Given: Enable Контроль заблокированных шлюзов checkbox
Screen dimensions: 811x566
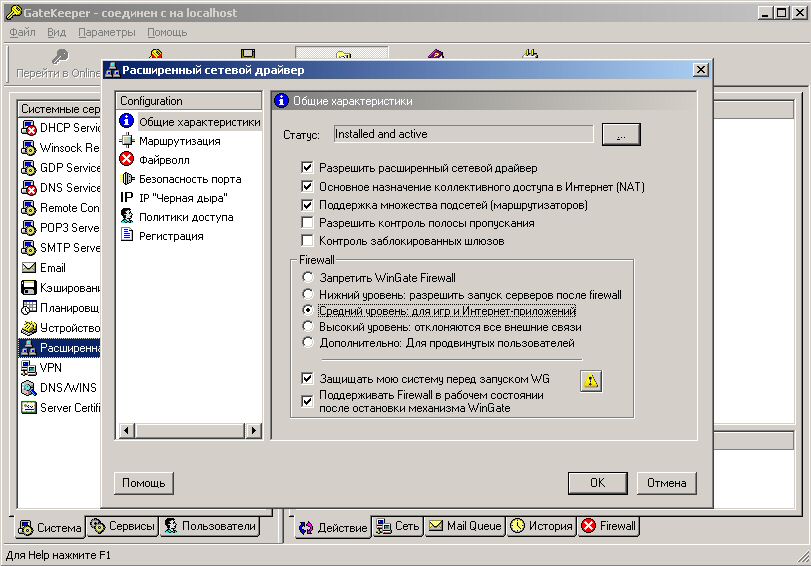Looking at the screenshot, I should coord(307,241).
